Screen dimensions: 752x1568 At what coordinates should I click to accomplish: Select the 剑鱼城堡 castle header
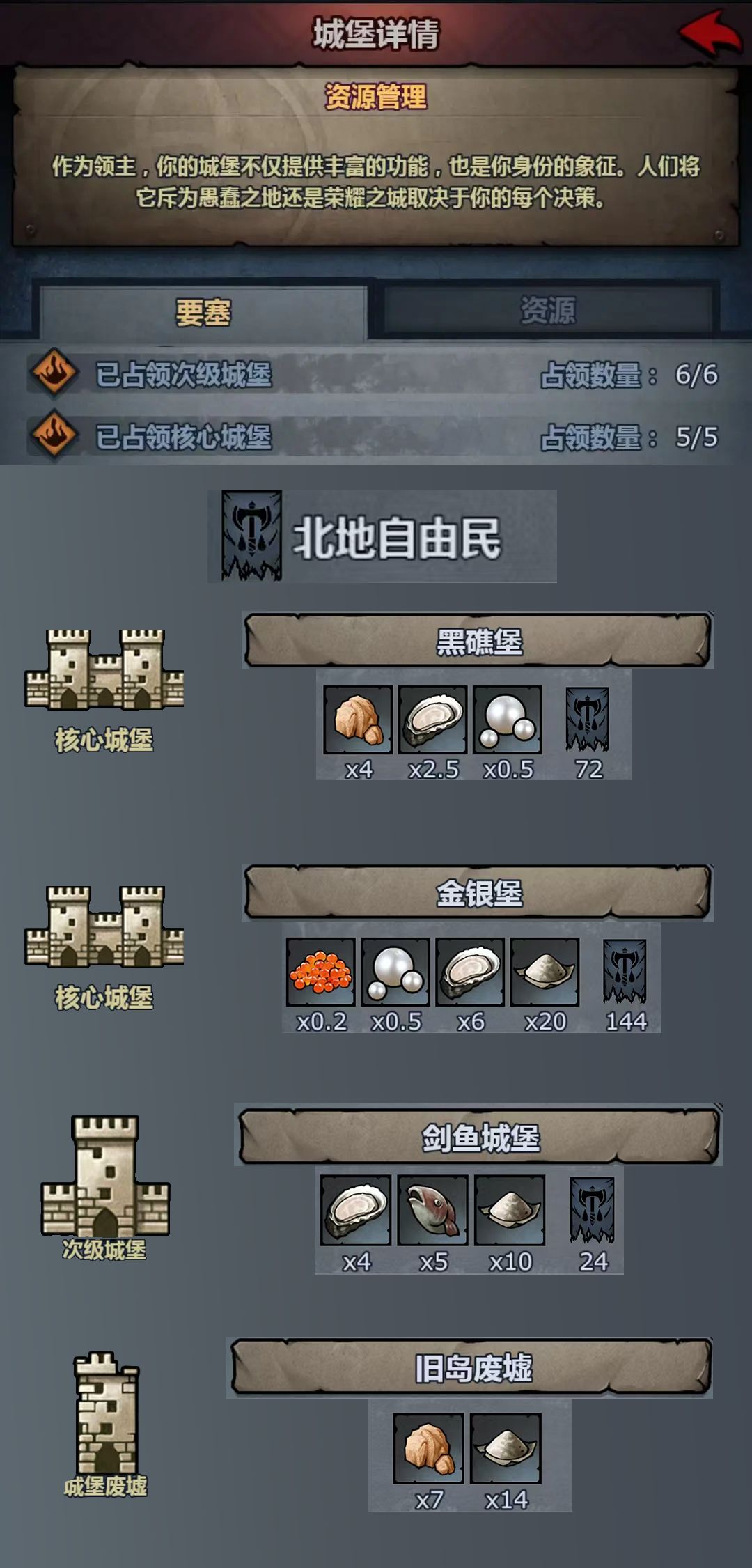coord(479,1138)
